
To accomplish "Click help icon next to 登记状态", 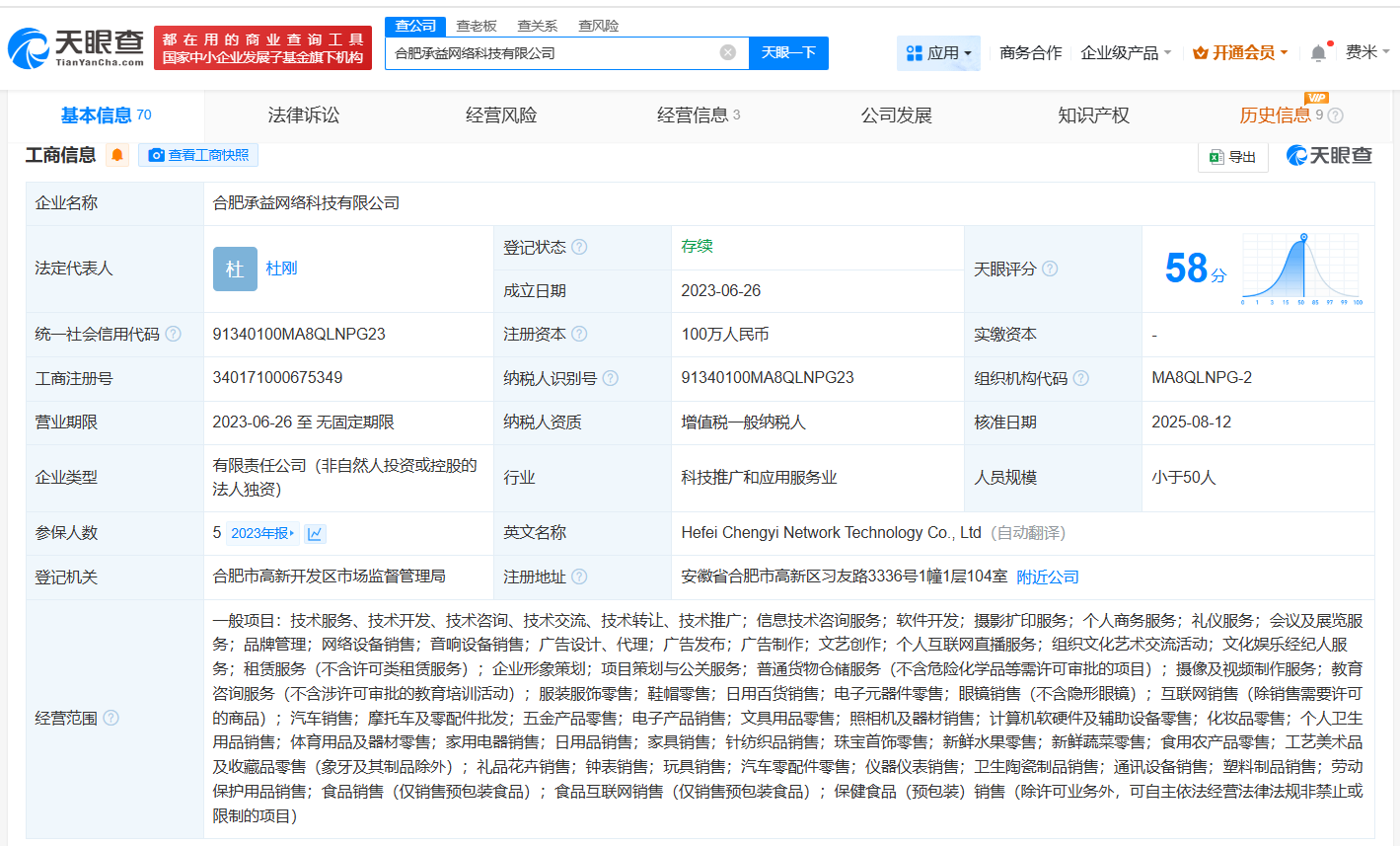I will [x=579, y=247].
